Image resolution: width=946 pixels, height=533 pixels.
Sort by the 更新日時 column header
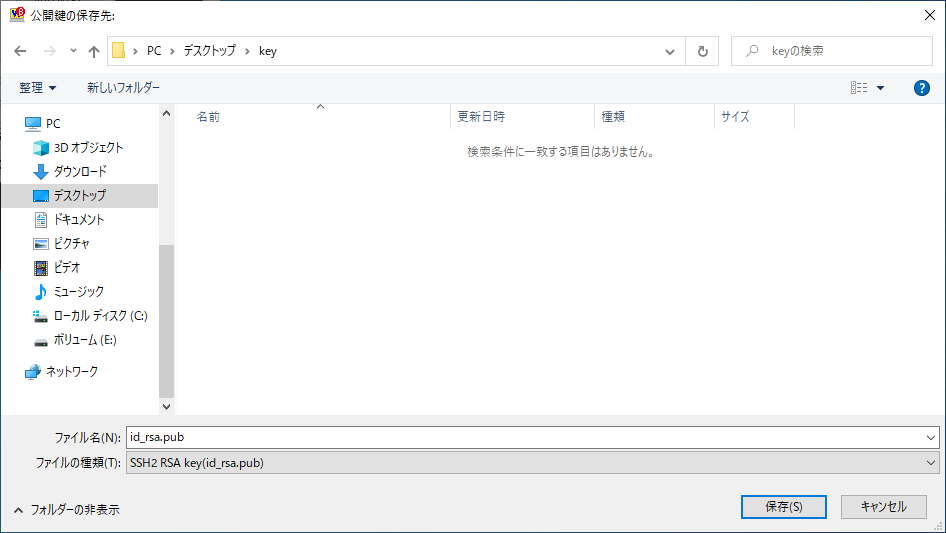[x=481, y=116]
